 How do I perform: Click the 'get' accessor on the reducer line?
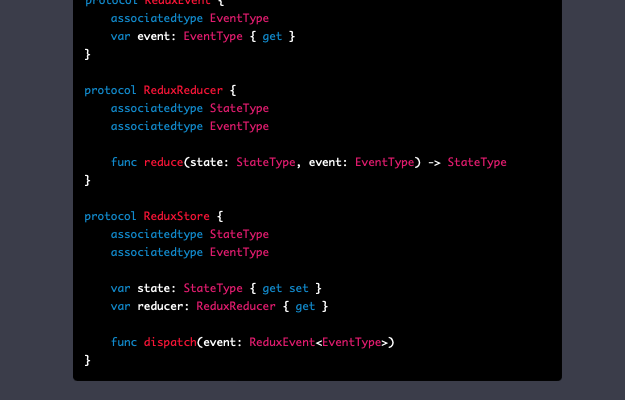305,306
